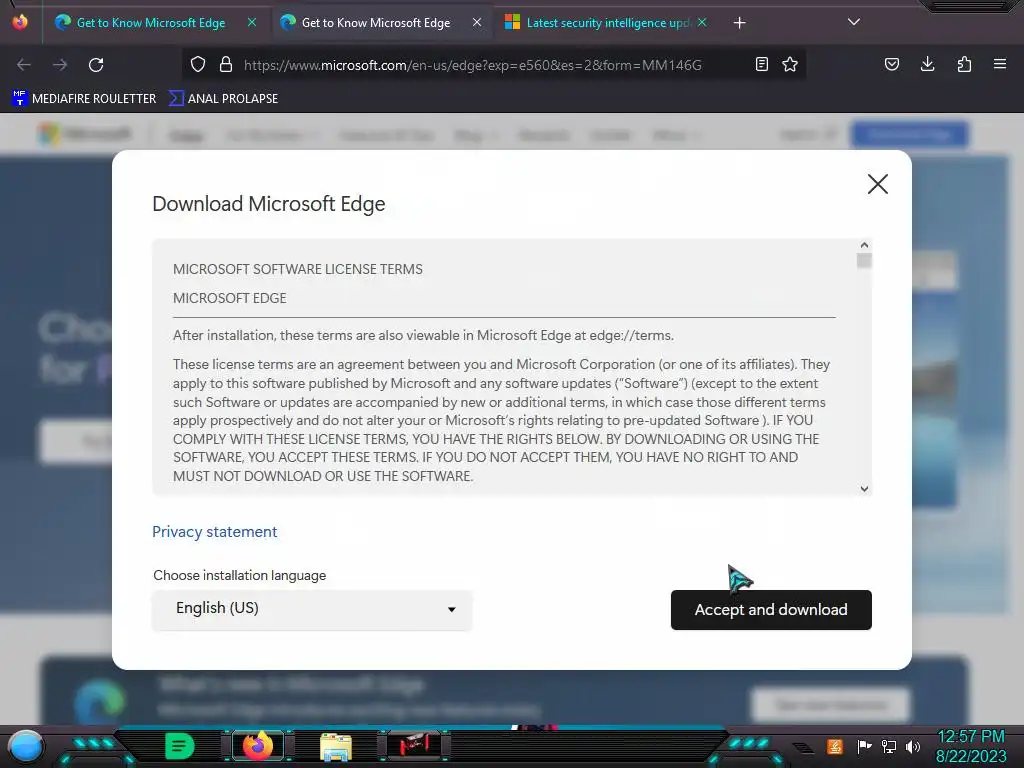Click the MICROSOFT EDGE heading in license terms

tap(230, 298)
